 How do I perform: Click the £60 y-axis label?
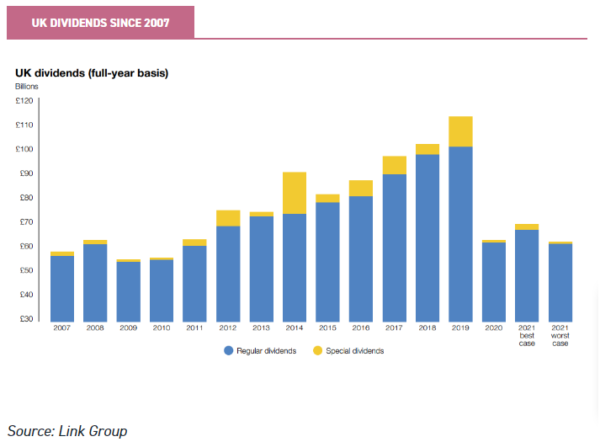pos(26,246)
